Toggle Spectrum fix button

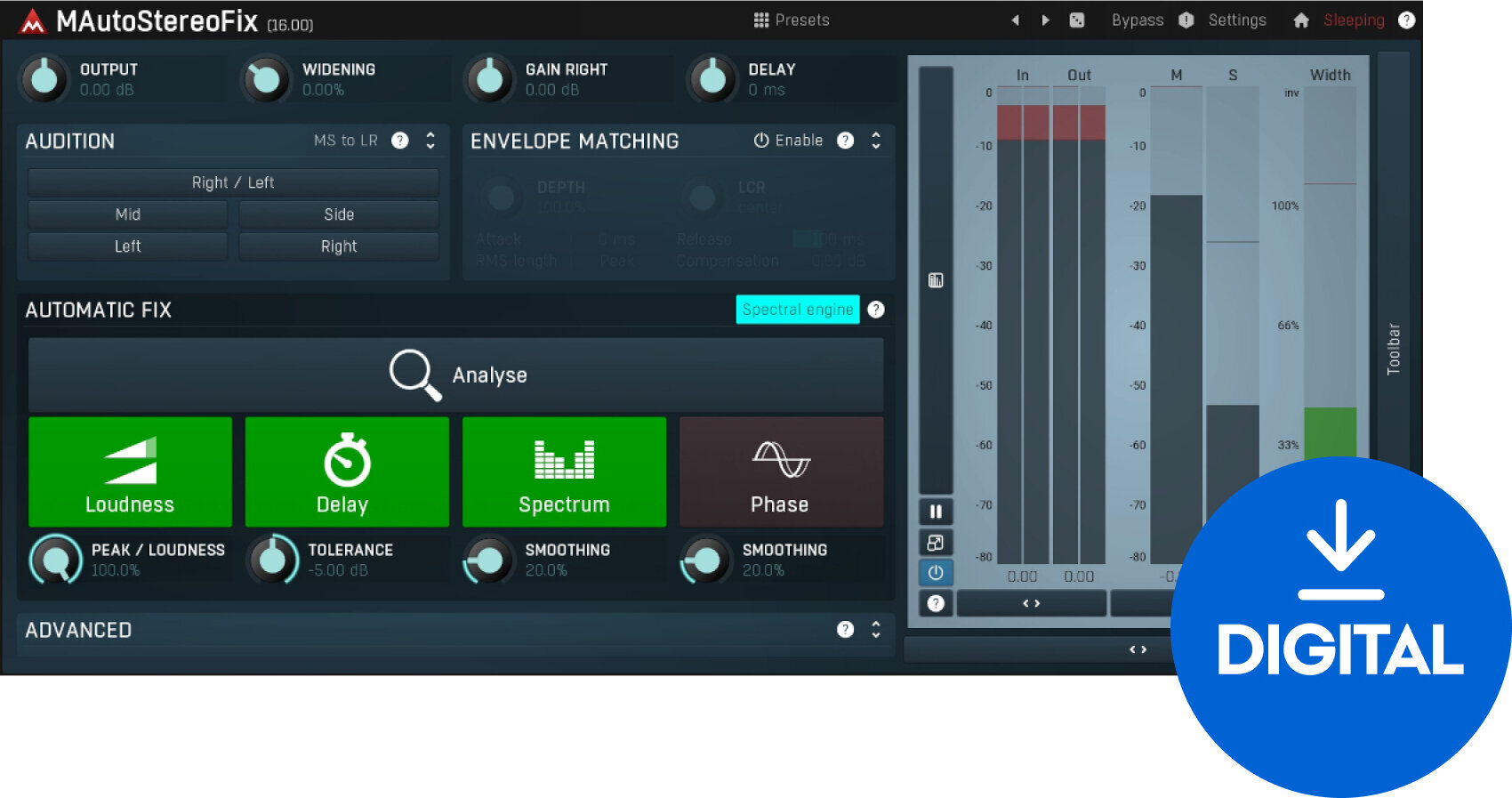[564, 472]
